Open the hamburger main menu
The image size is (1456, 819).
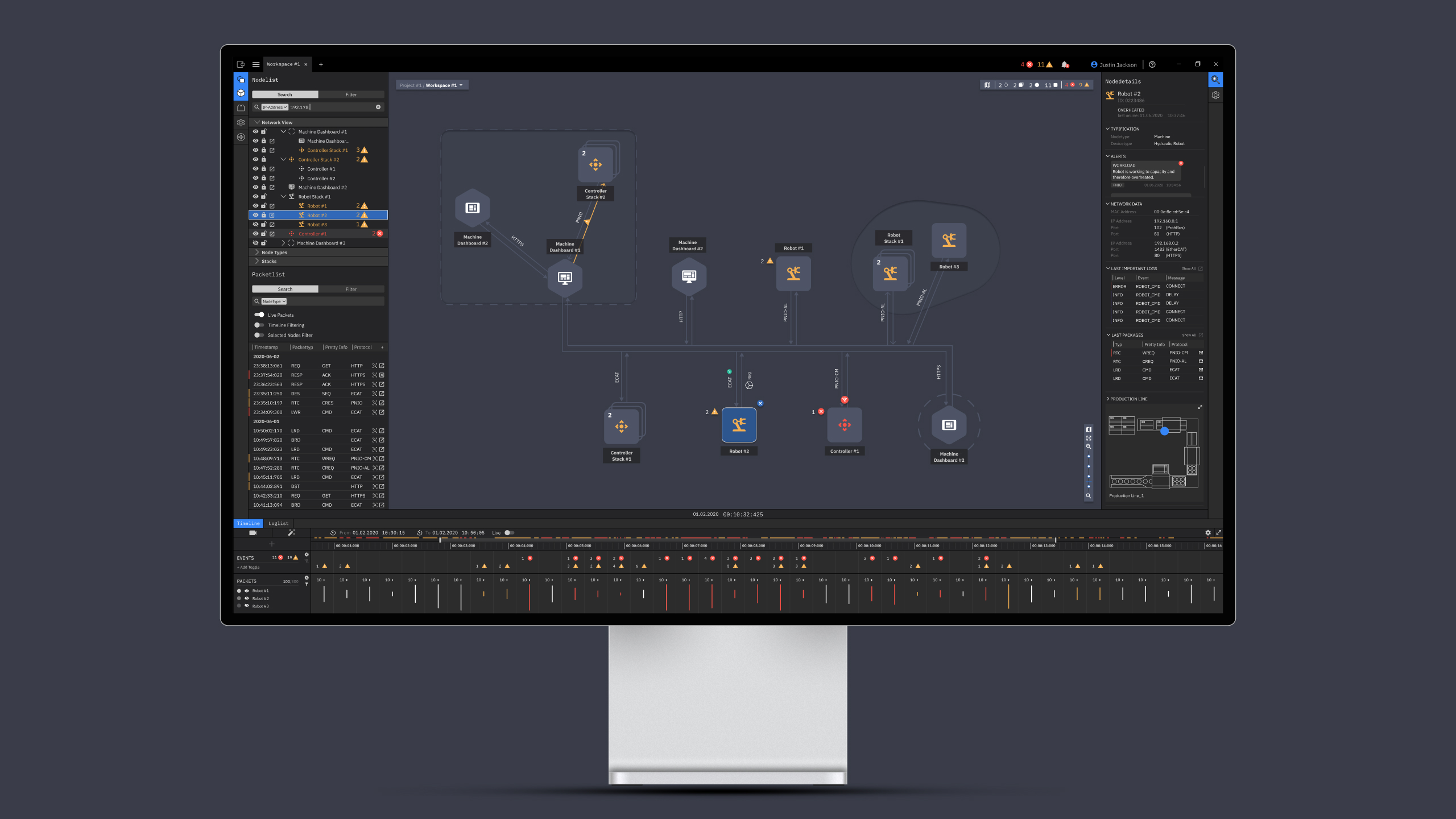coord(256,64)
